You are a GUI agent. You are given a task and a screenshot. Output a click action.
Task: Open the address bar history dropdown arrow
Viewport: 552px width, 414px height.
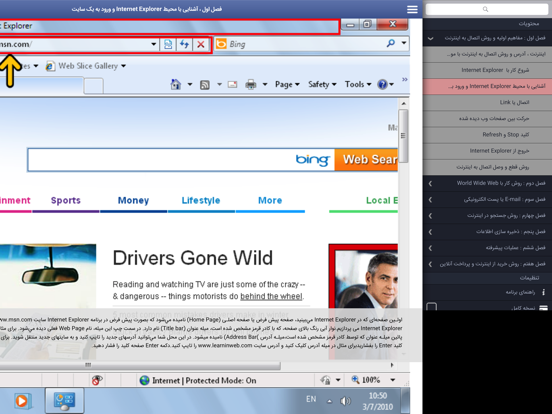point(153,44)
